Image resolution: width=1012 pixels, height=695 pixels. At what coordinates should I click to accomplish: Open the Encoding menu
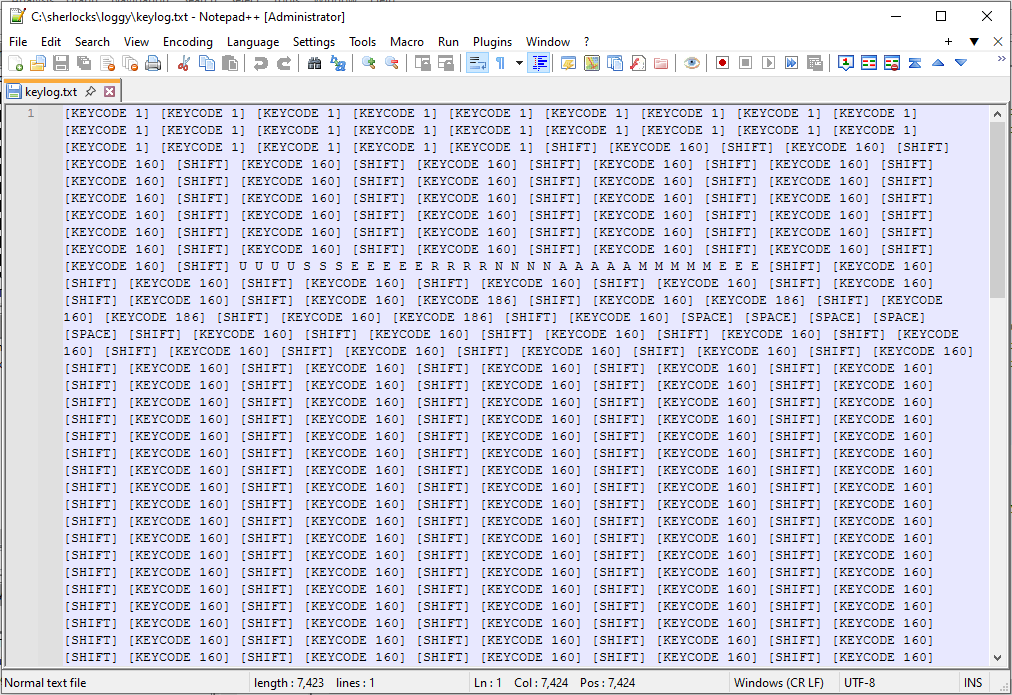(188, 42)
